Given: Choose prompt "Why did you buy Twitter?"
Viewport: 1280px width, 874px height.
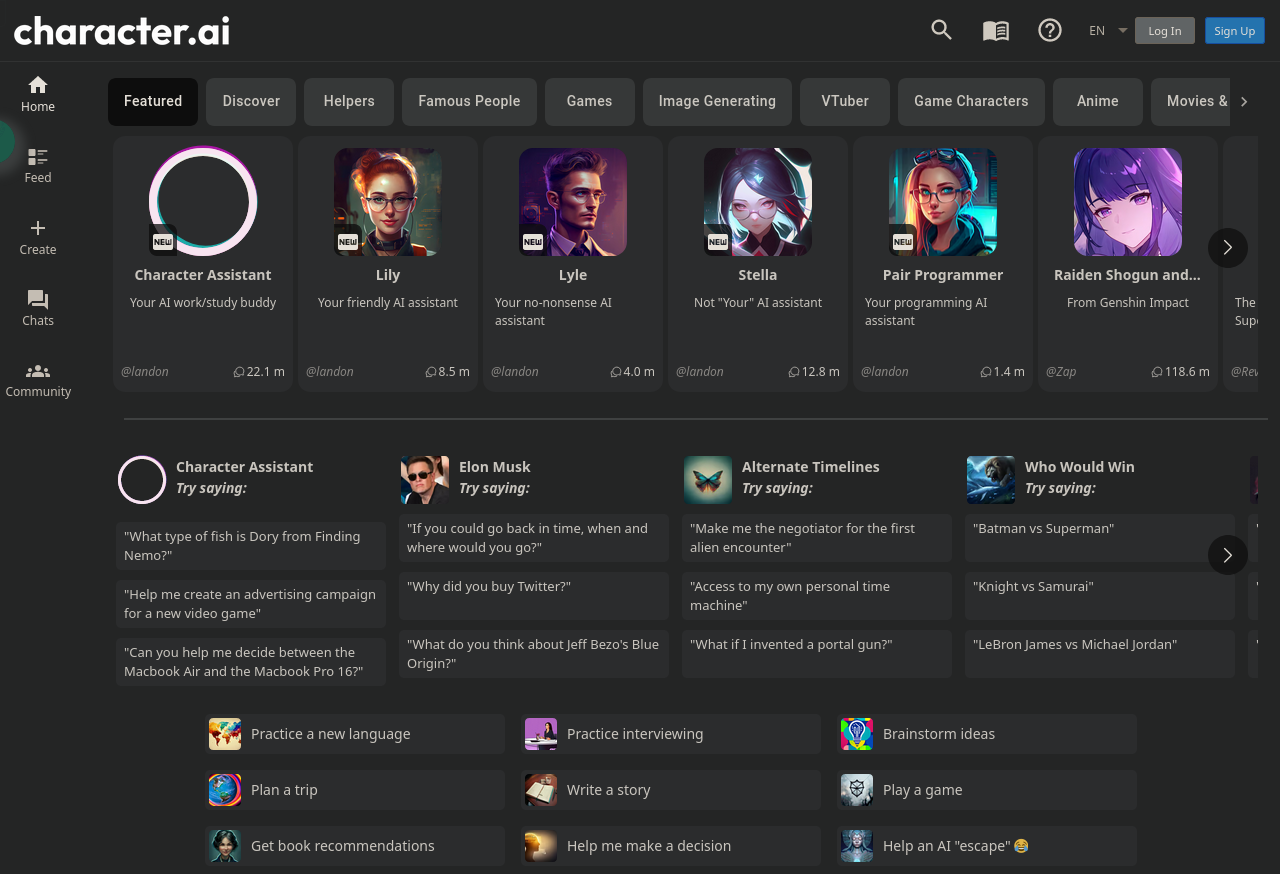Looking at the screenshot, I should (x=534, y=596).
